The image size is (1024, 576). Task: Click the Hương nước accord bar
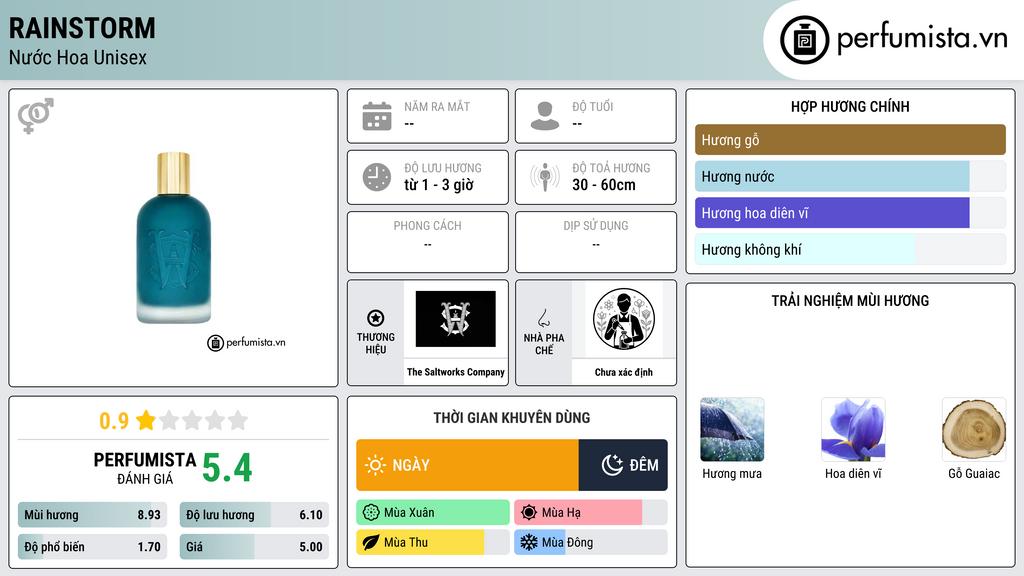point(850,176)
